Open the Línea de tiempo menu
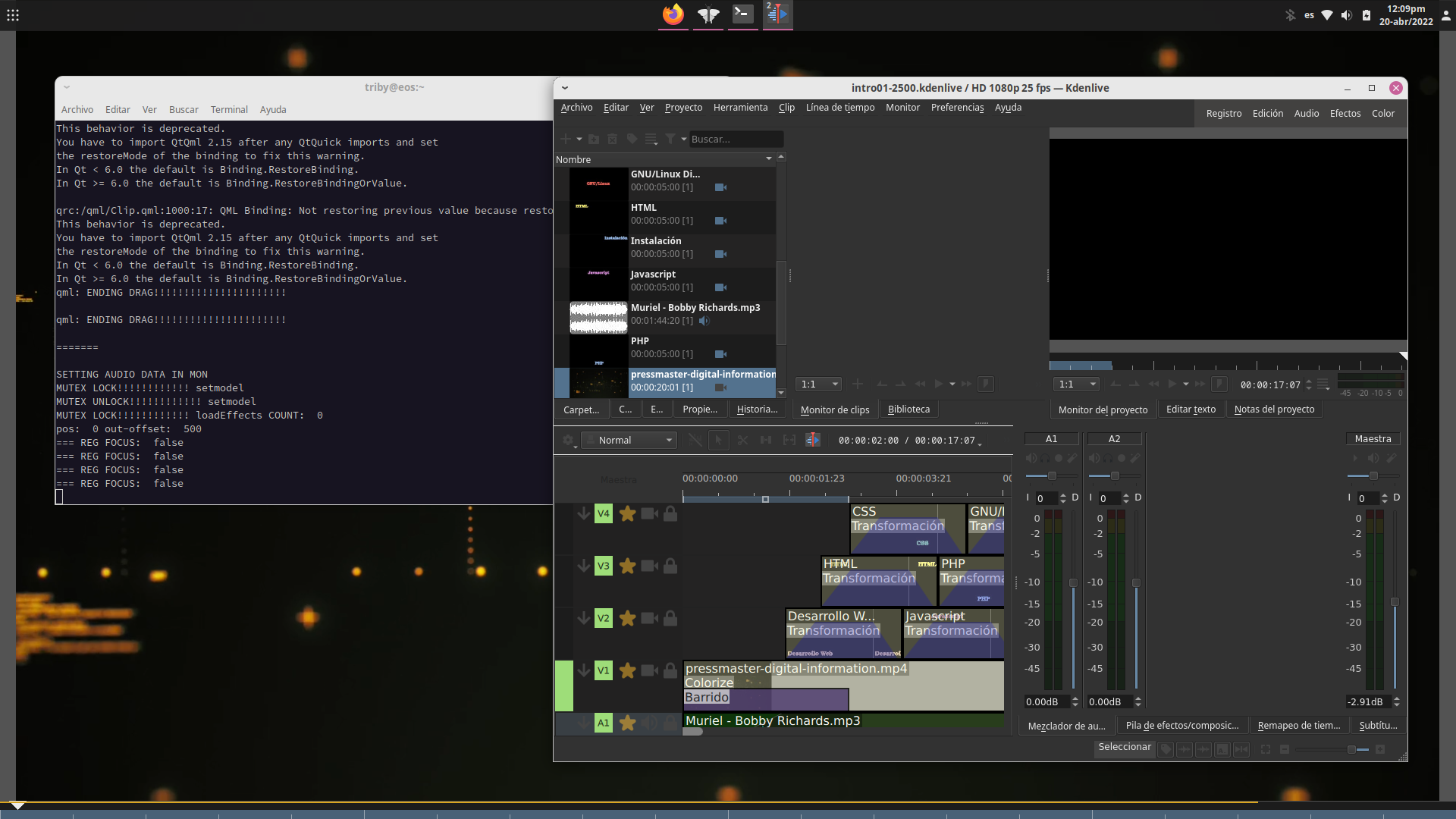1456x819 pixels. [x=839, y=108]
